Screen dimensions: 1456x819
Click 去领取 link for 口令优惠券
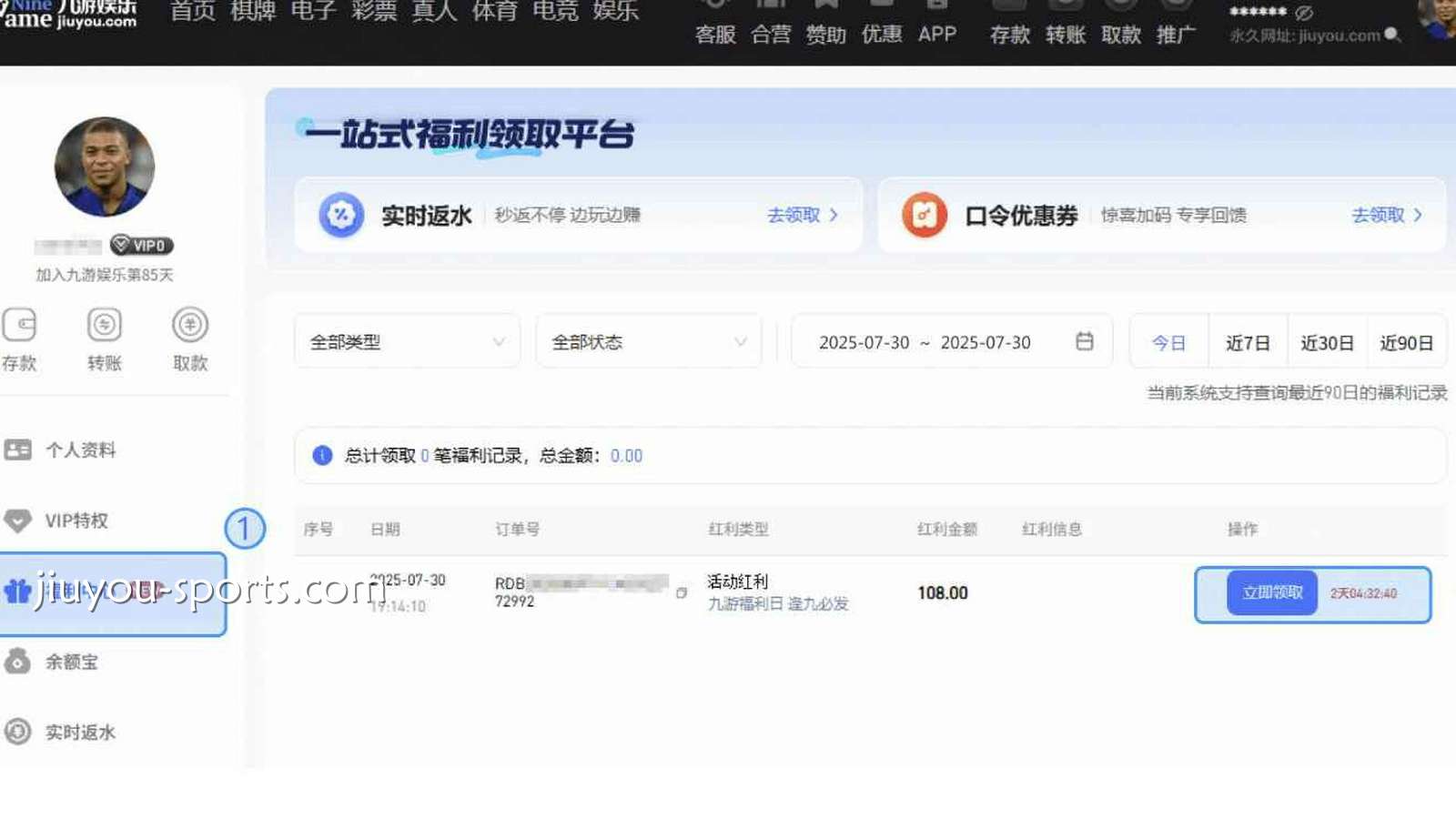pyautogui.click(x=1386, y=215)
